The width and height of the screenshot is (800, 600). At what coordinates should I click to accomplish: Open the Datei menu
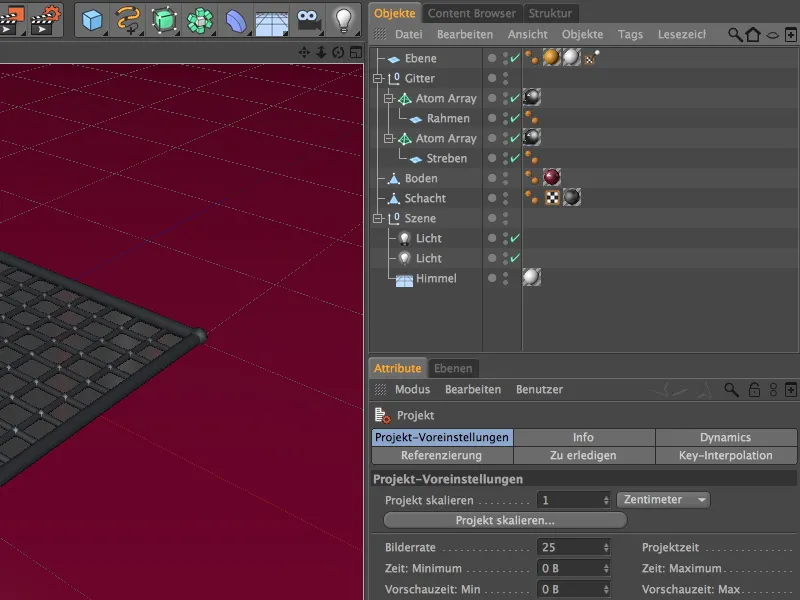(409, 34)
